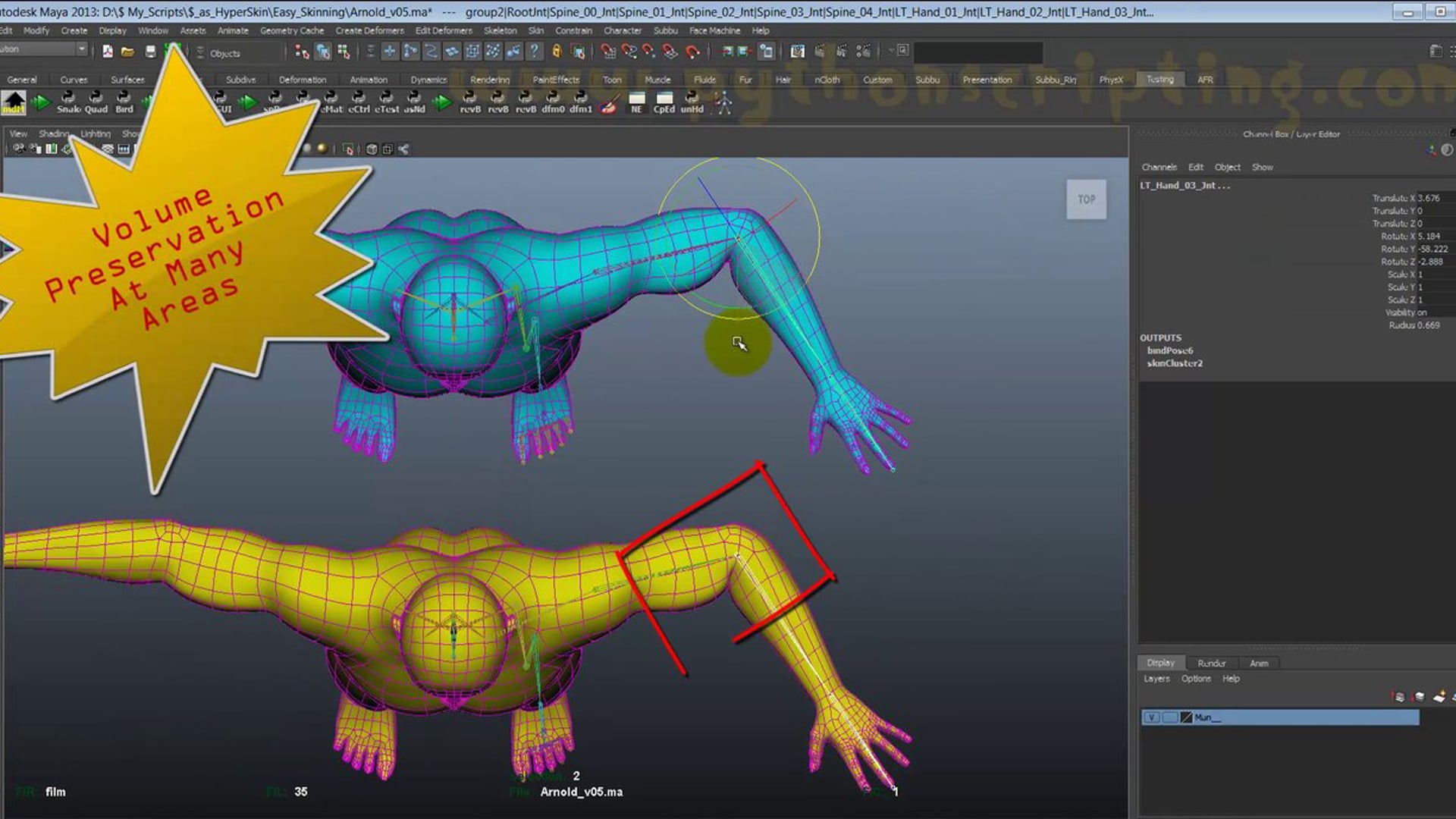The image size is (1456, 819).
Task: Click the construction history icon
Action: pos(767,52)
